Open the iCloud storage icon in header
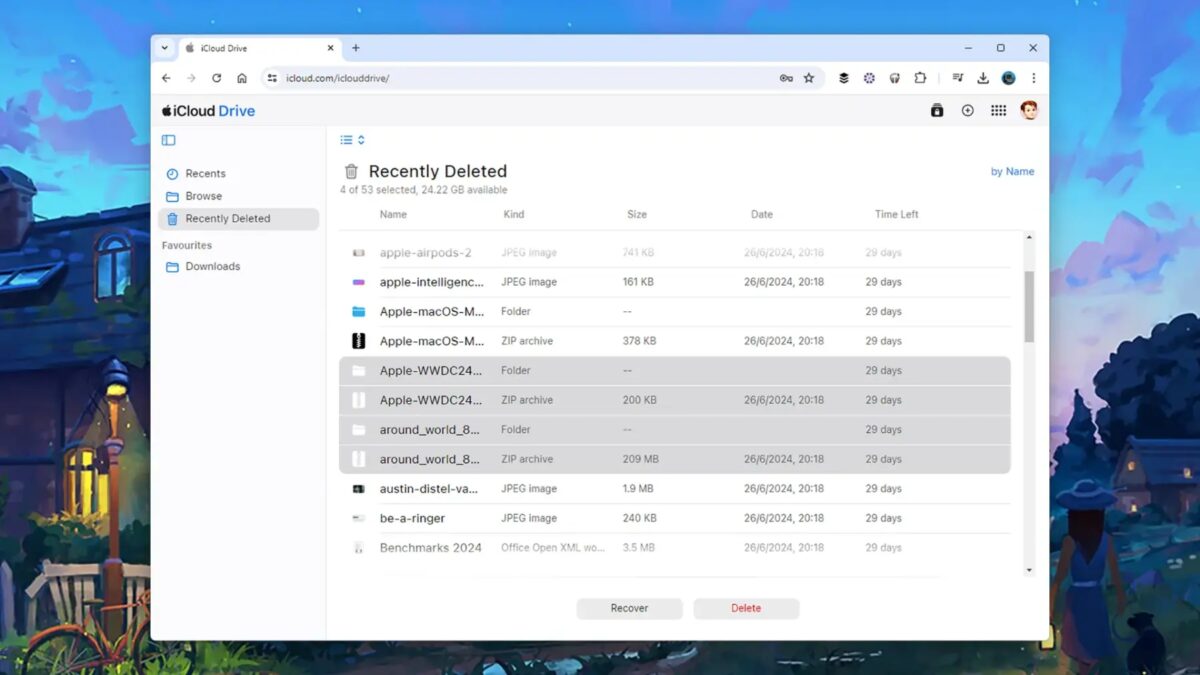The image size is (1200, 675). [937, 111]
